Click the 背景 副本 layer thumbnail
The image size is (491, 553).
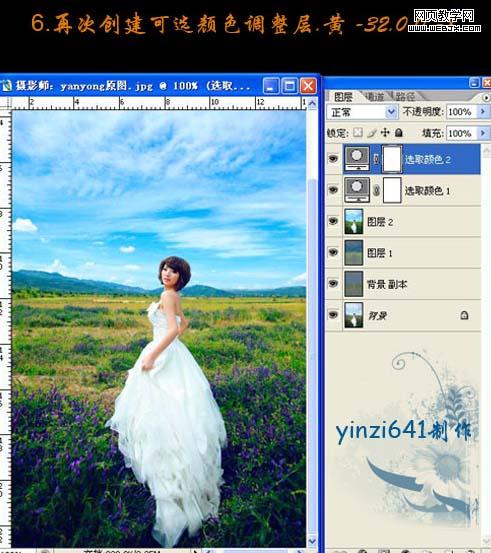[x=354, y=284]
